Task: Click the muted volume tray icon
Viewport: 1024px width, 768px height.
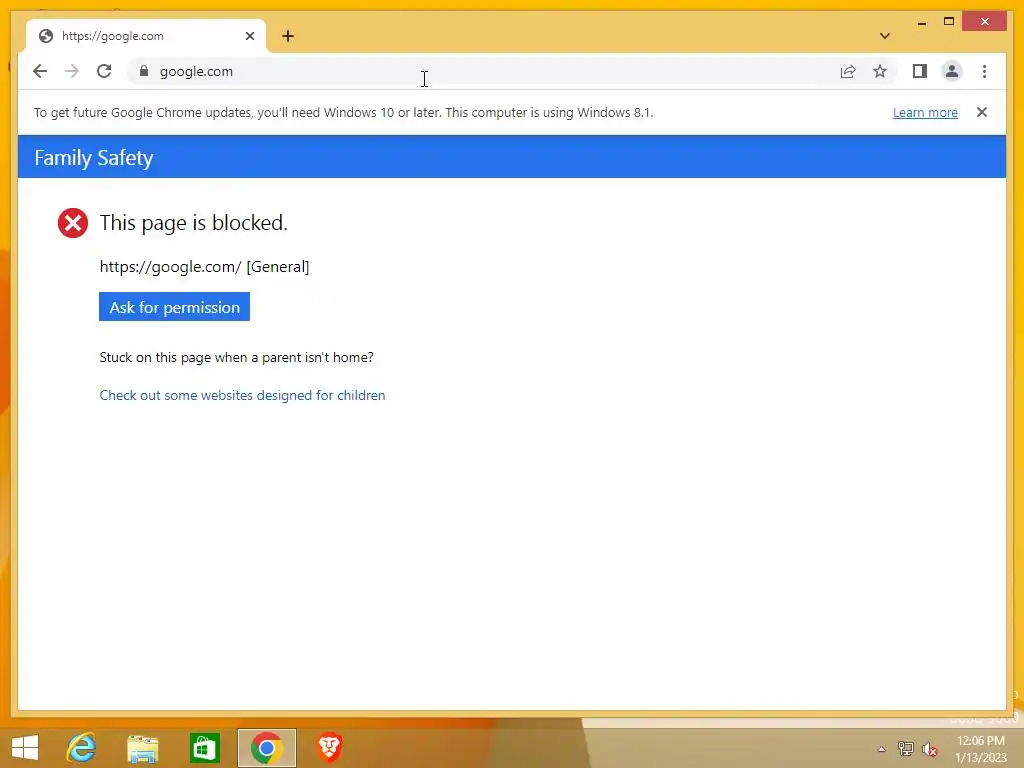Action: point(930,749)
